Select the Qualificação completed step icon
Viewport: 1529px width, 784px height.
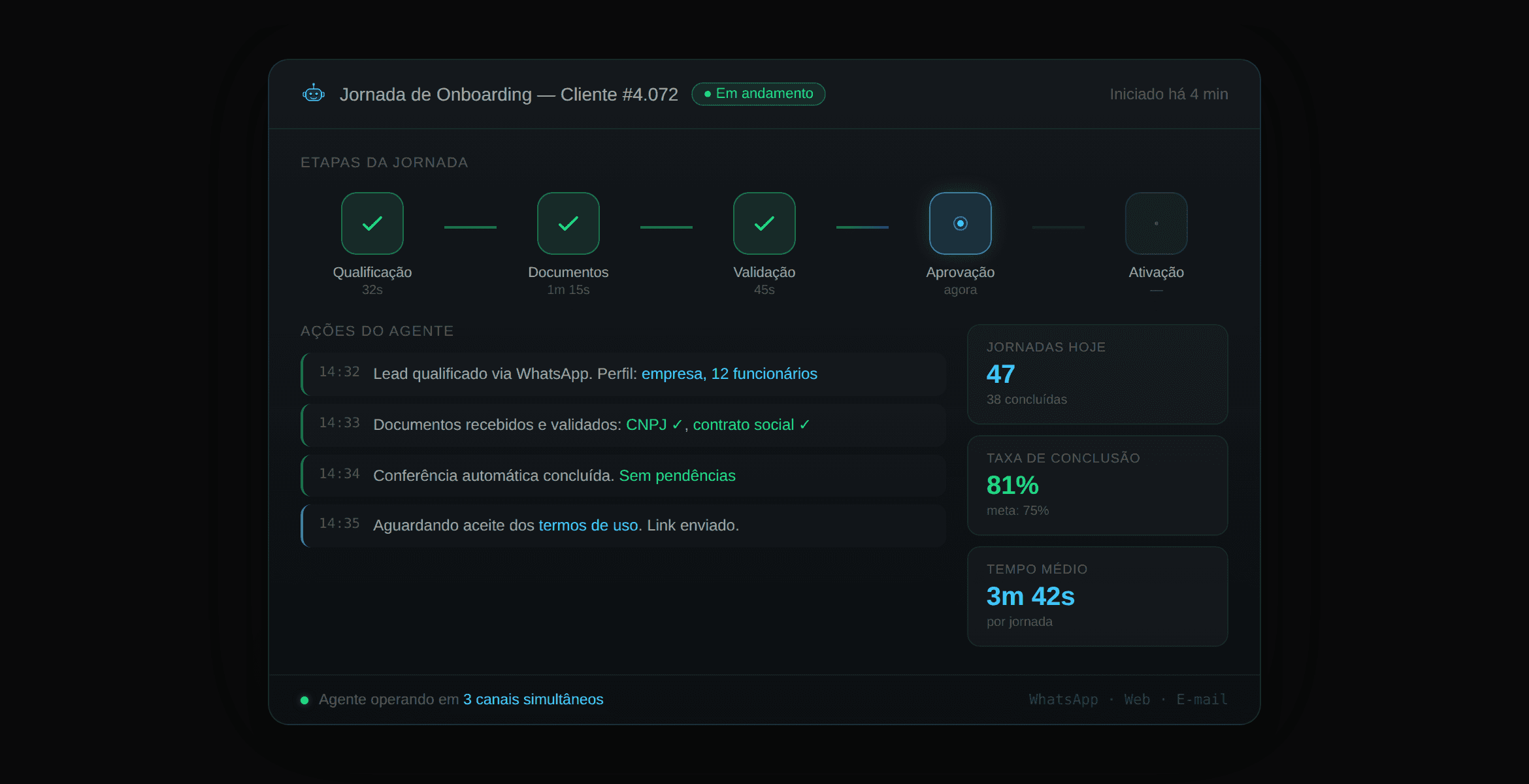click(x=372, y=223)
